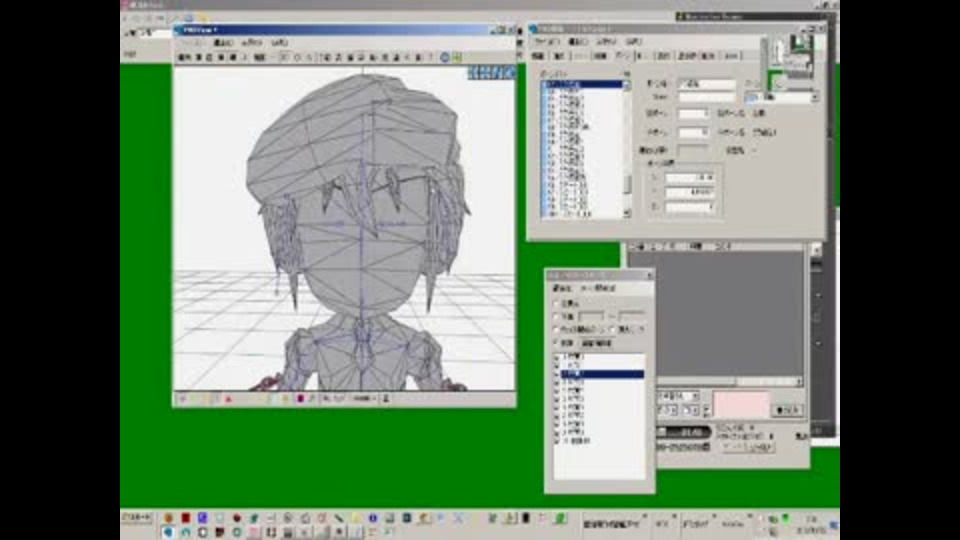Image resolution: width=960 pixels, height=540 pixels.
Task: Open the 編集 menu in PMDView window
Action: pos(223,43)
